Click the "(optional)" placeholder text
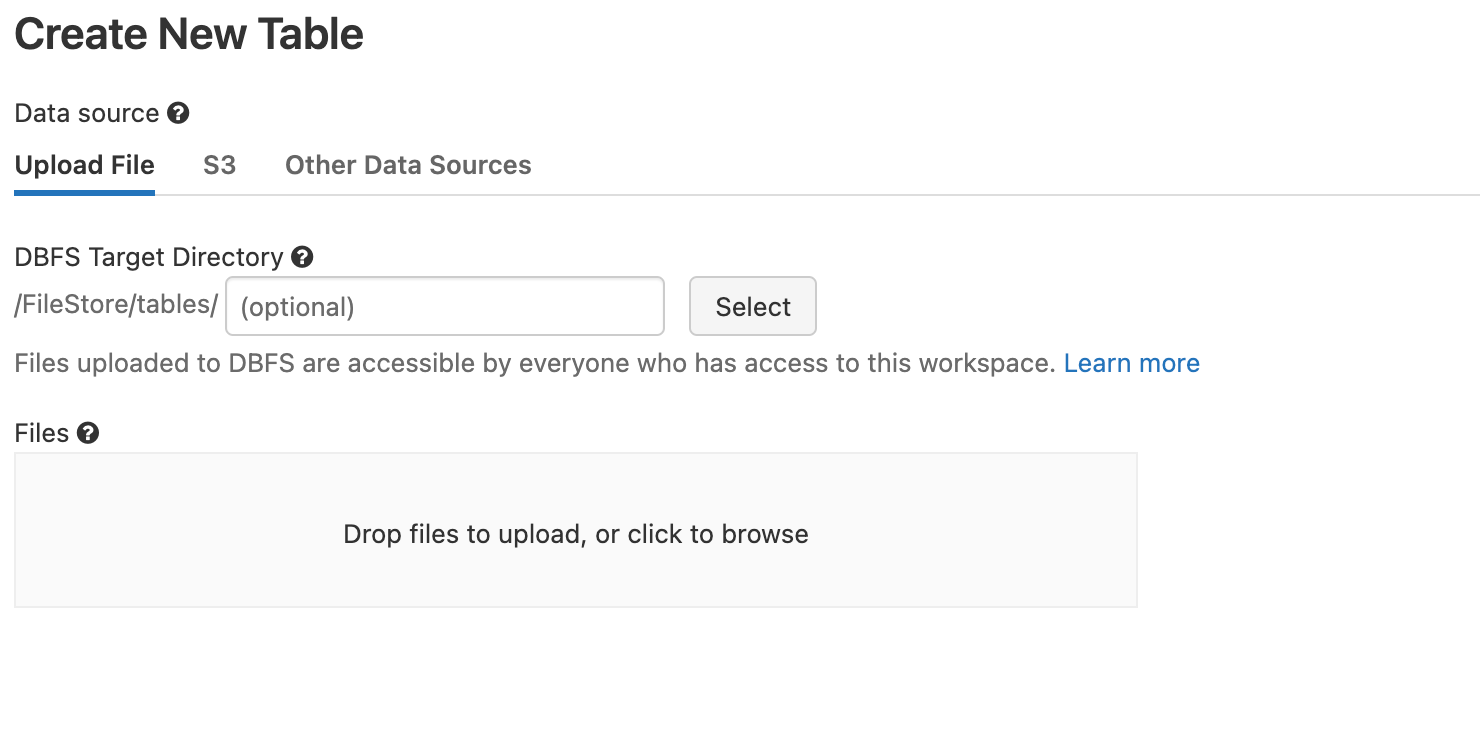1480x752 pixels. click(297, 307)
